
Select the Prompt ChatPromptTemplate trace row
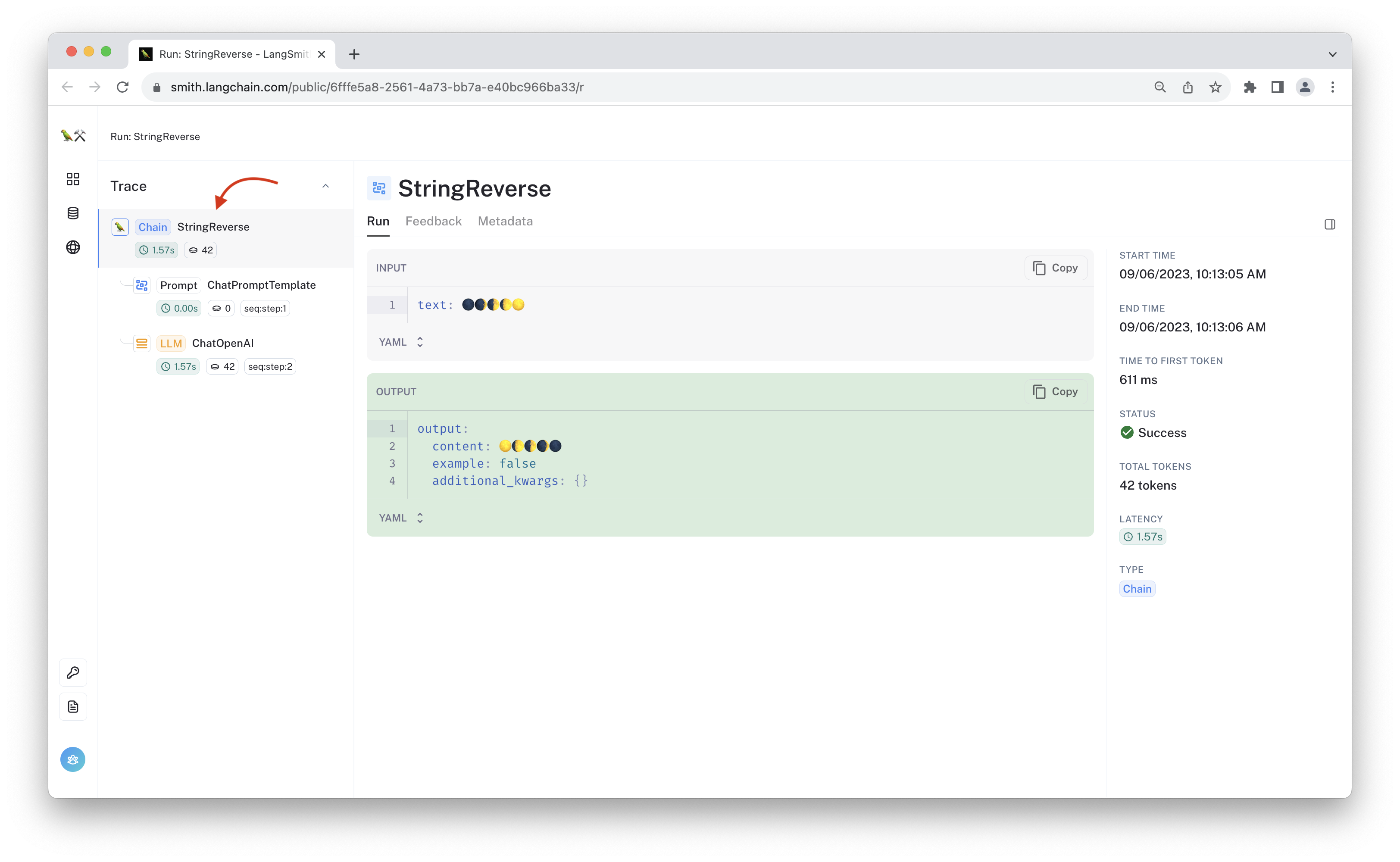[x=226, y=297]
